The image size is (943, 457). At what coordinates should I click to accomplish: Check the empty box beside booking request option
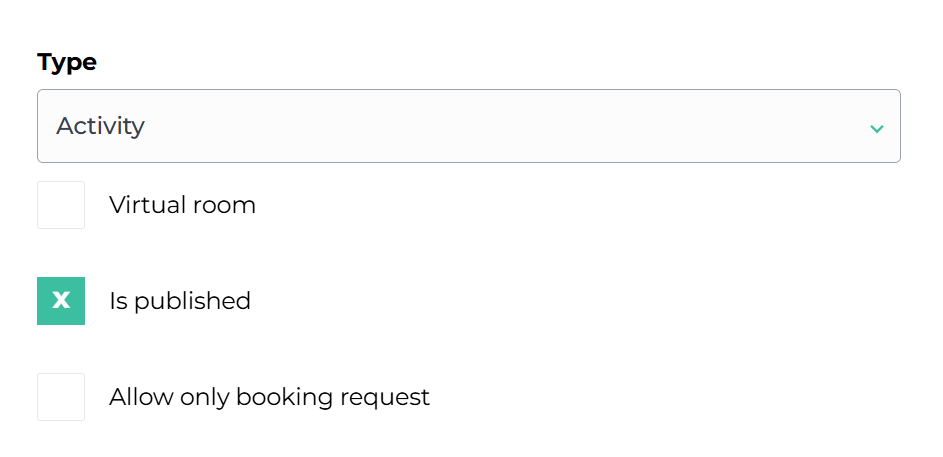(61, 397)
